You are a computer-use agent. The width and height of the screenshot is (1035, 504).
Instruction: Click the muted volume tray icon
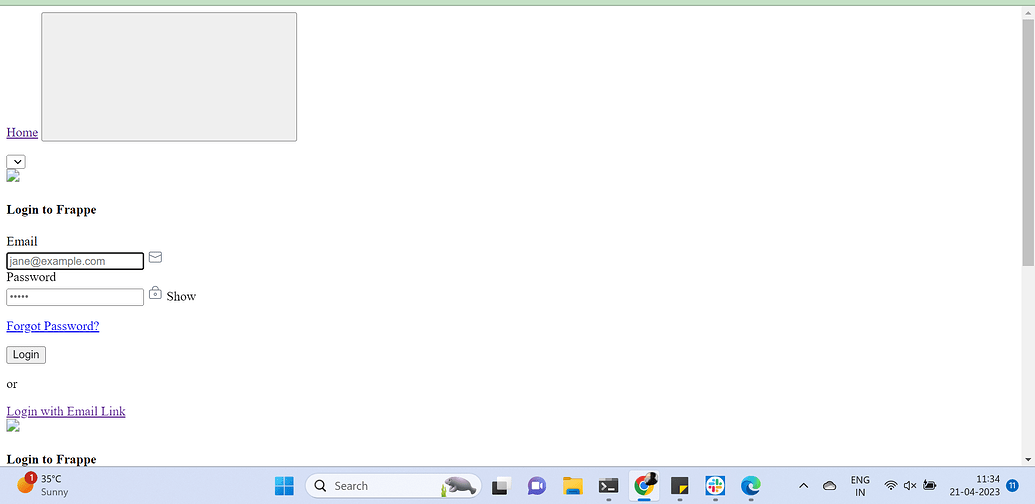(910, 486)
